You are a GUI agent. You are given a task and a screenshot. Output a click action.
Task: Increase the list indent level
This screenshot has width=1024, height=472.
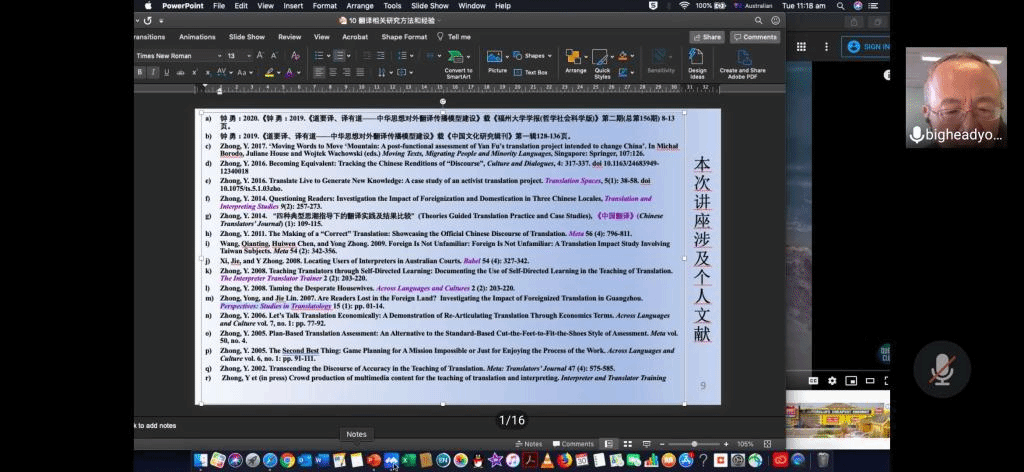pos(381,55)
